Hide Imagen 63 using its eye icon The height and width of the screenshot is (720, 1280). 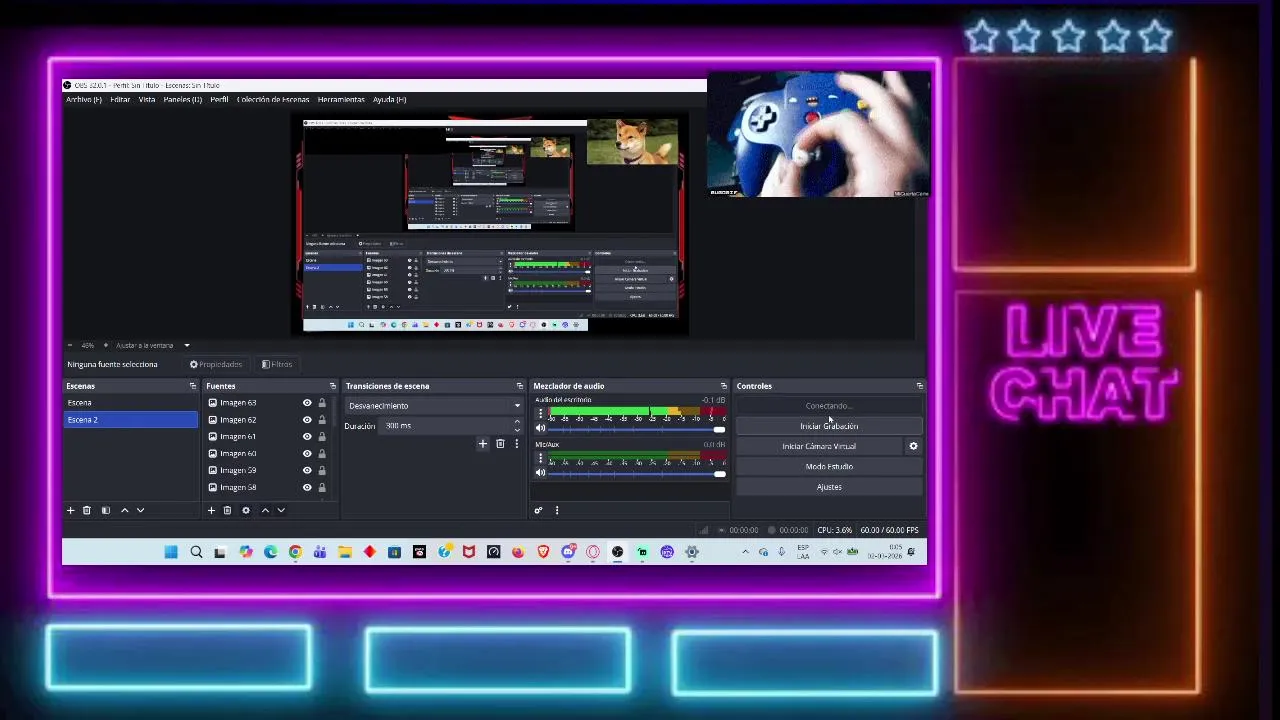click(307, 403)
